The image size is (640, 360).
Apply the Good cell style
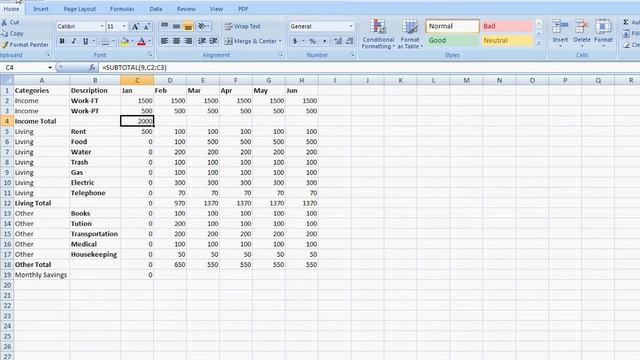pyautogui.click(x=452, y=40)
